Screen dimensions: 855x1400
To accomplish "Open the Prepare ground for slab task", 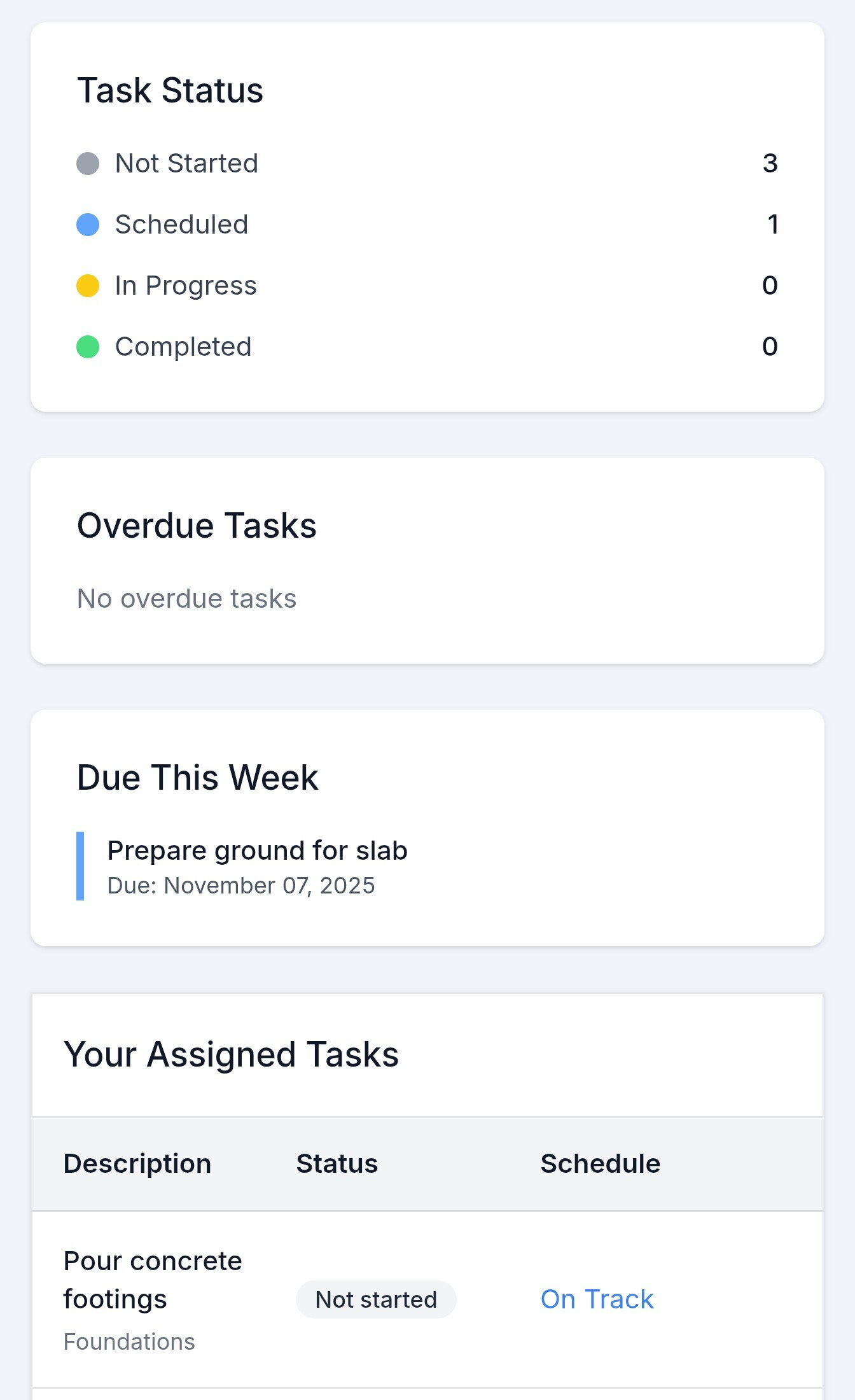I will (x=257, y=850).
